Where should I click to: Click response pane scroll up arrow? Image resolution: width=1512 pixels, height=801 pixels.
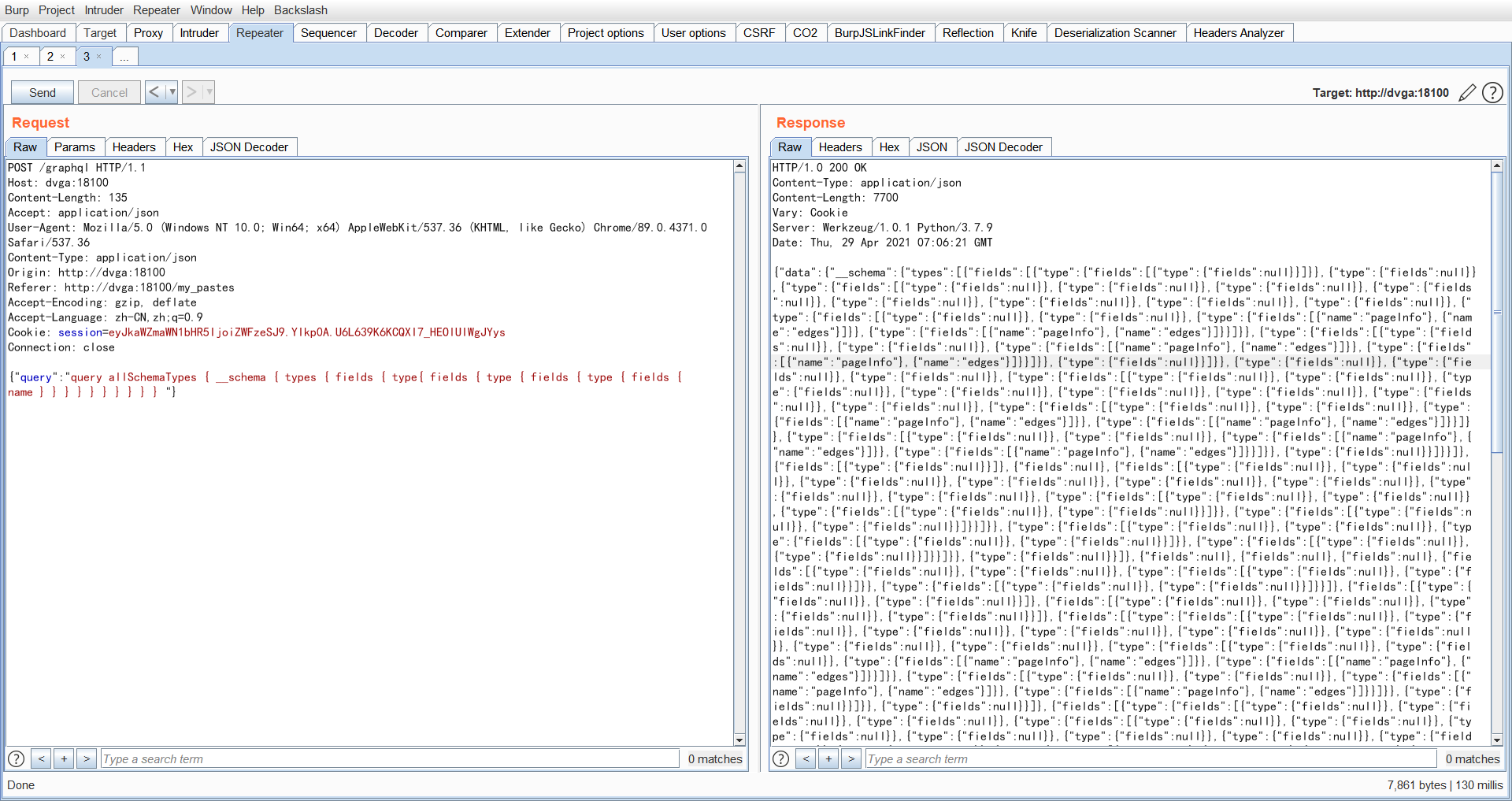tap(1497, 166)
